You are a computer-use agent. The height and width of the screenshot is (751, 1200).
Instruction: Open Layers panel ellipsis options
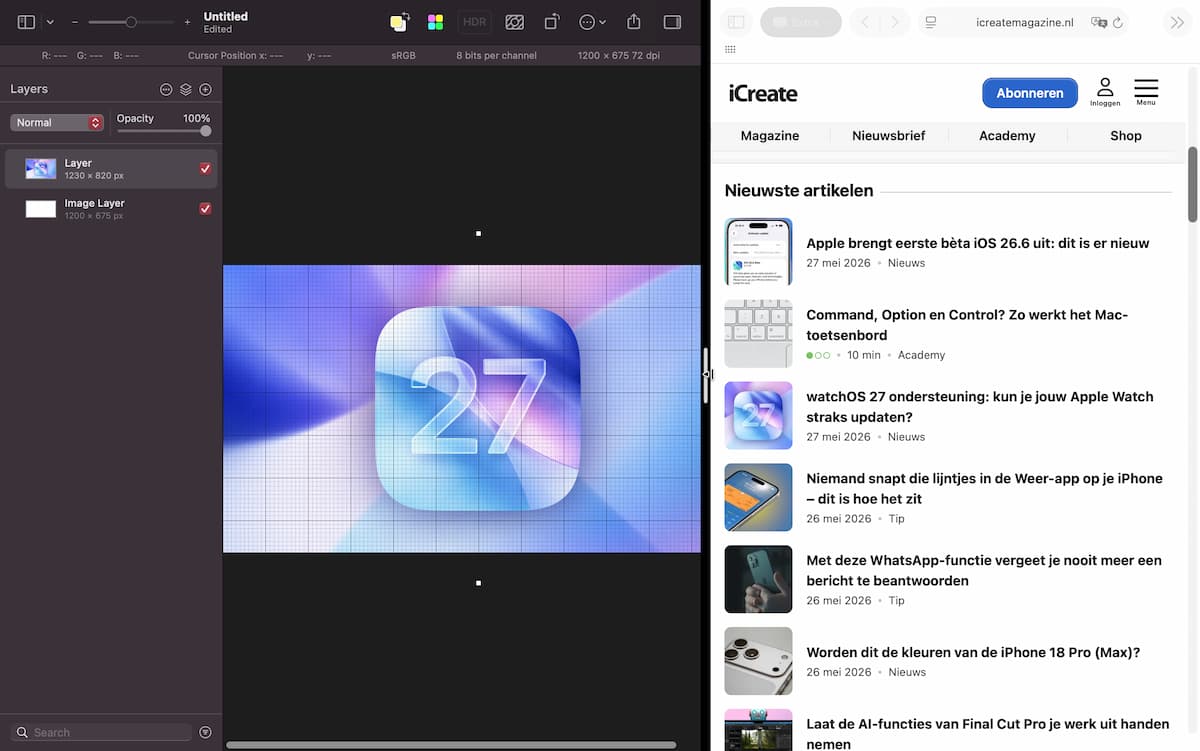click(x=166, y=89)
